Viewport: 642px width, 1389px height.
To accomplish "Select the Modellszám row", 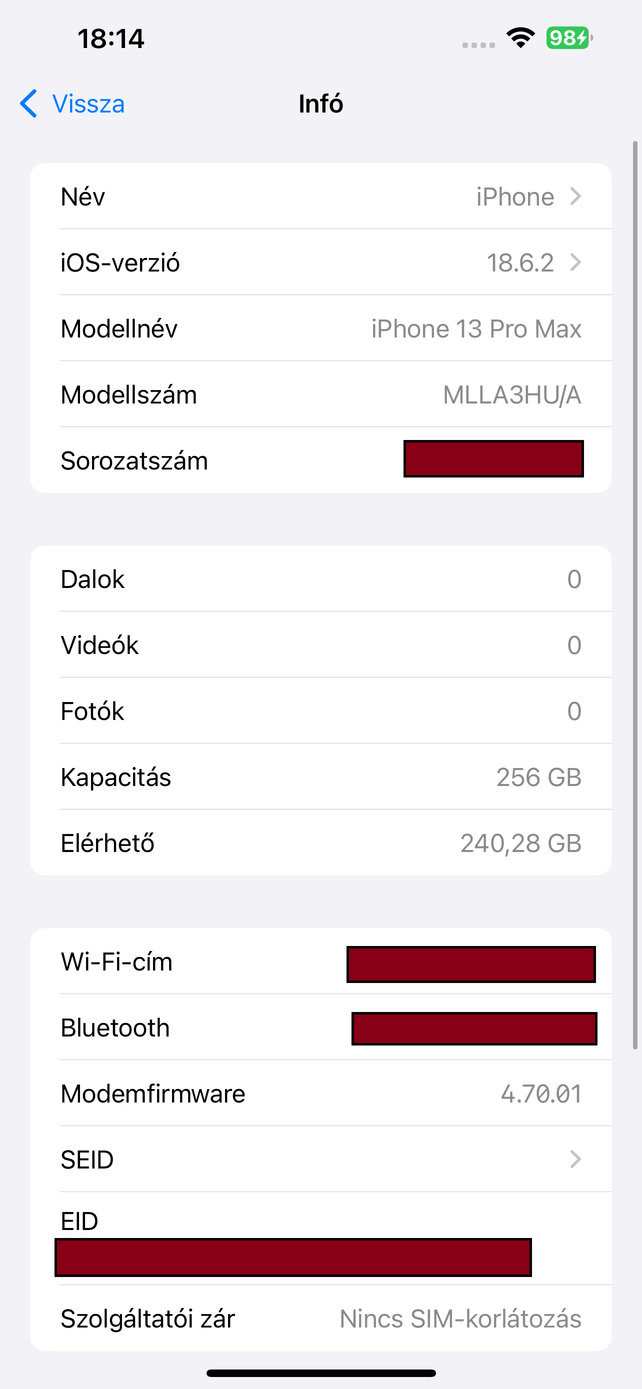I will point(320,395).
